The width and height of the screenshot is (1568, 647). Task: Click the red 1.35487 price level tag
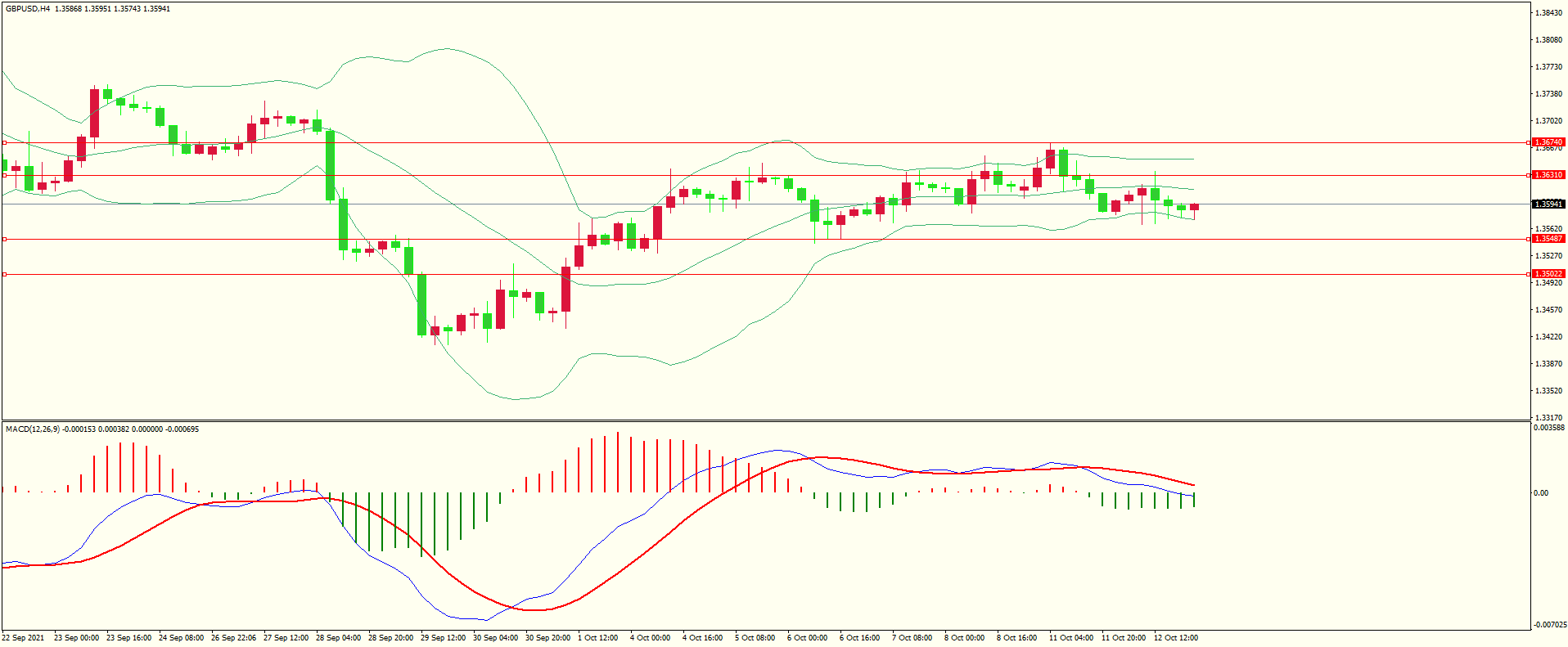tap(1548, 239)
